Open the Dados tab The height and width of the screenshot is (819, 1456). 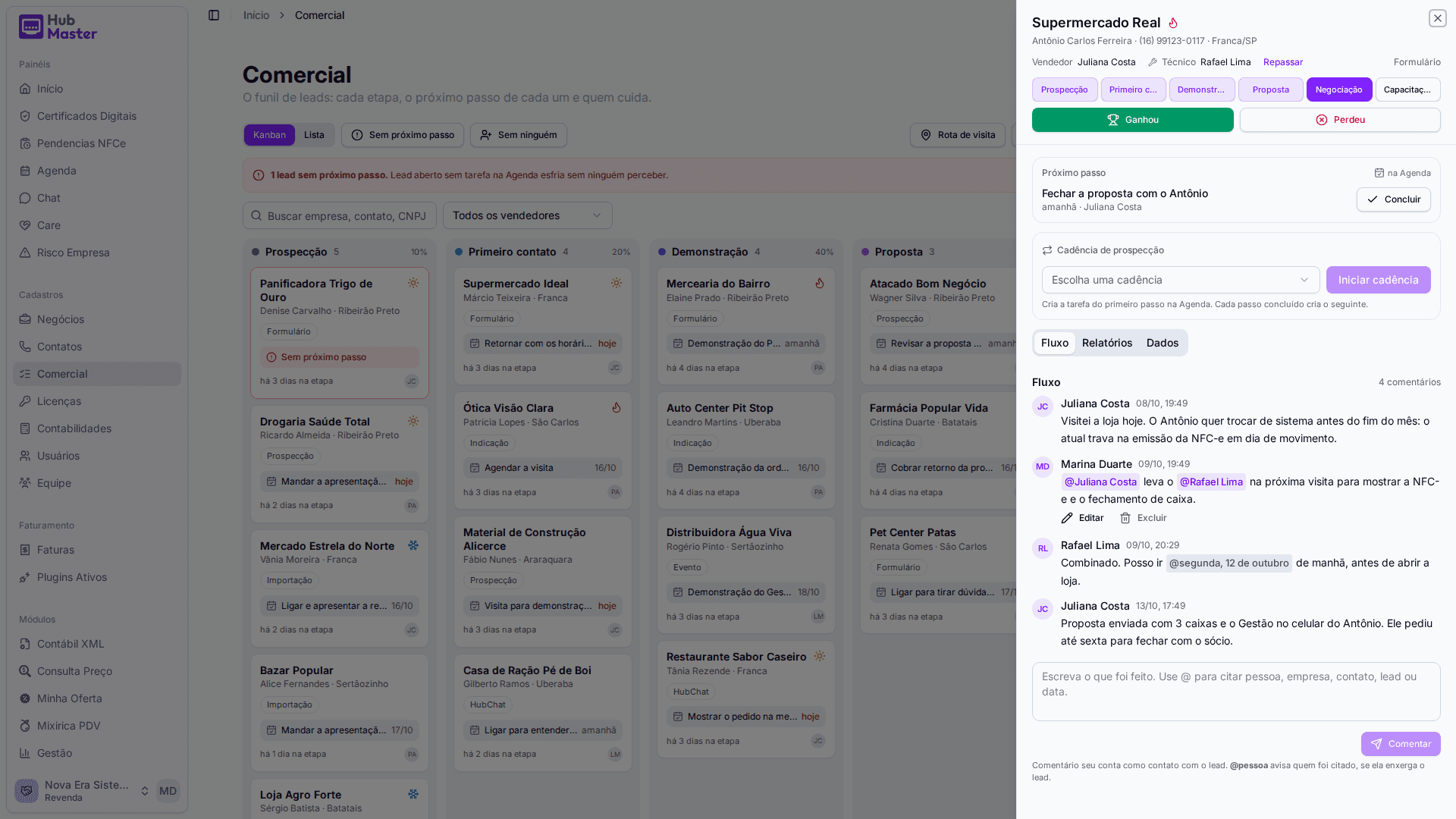(x=1162, y=343)
